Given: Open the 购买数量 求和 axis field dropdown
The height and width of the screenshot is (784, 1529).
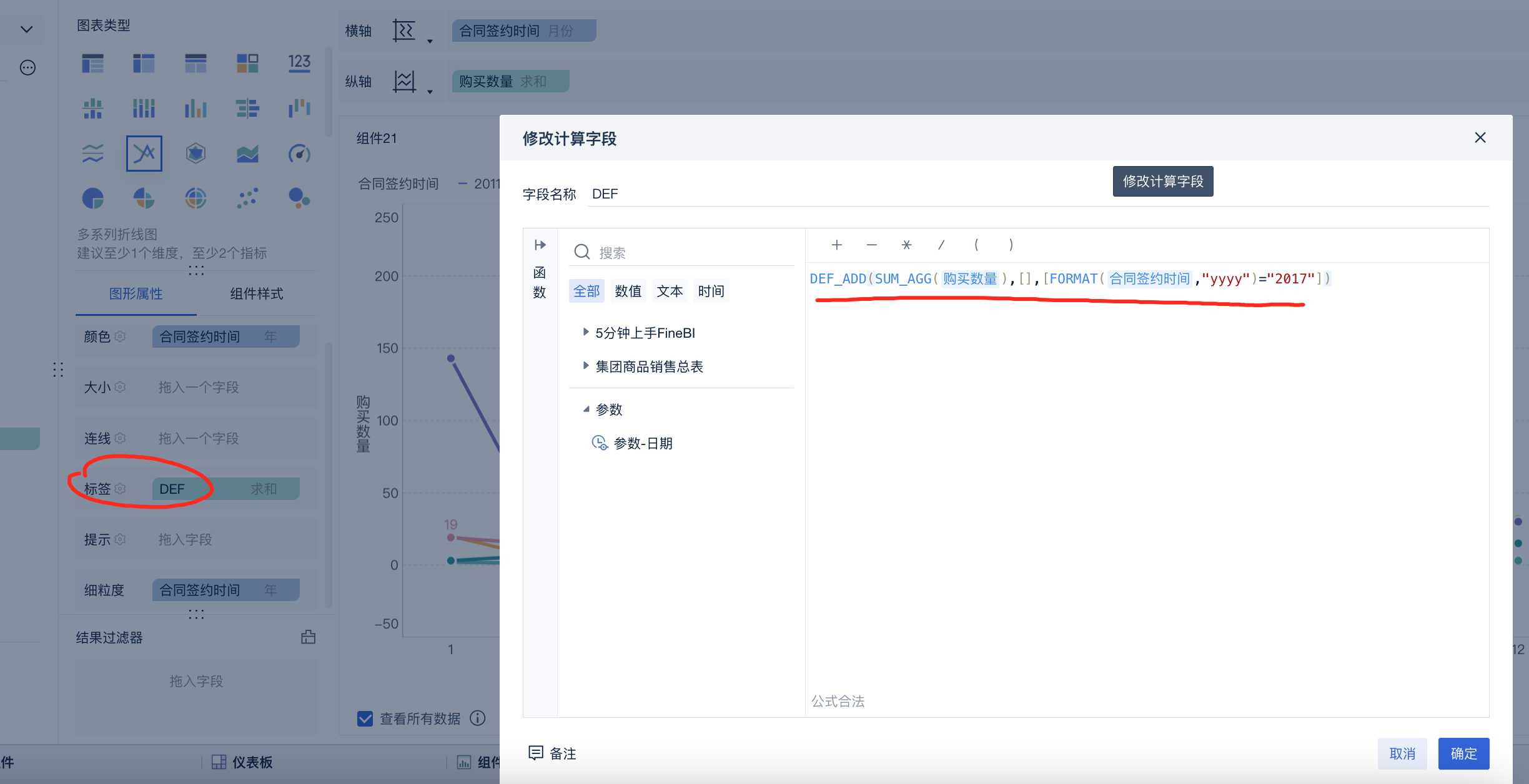Looking at the screenshot, I should click(x=510, y=81).
